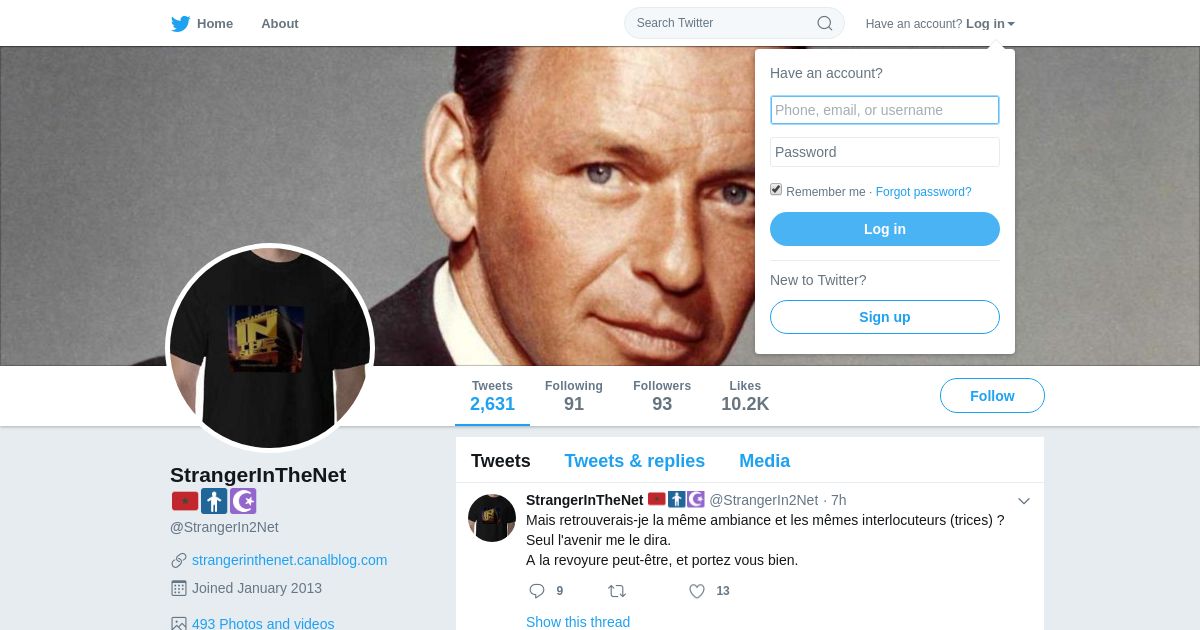Viewport: 1200px width, 630px height.
Task: Follow the StrangerInTheNet account
Action: (992, 396)
